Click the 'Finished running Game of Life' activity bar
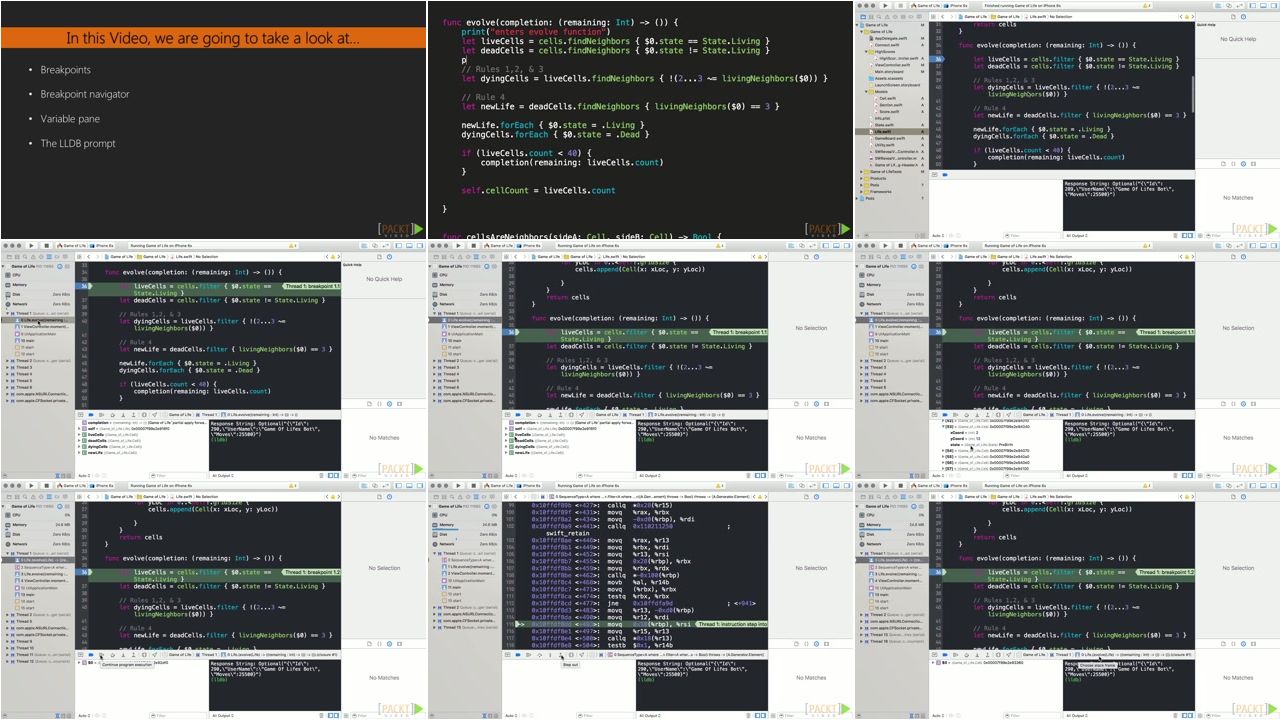 [x=1065, y=6]
